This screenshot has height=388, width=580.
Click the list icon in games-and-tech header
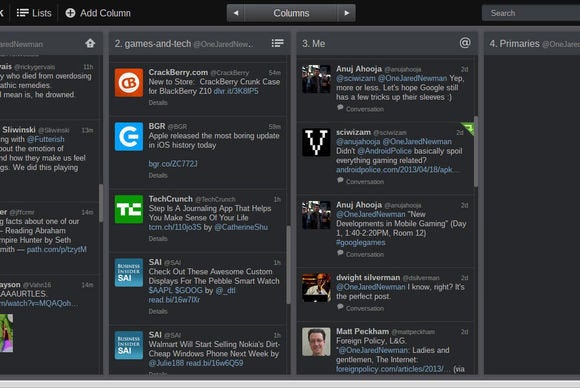pos(277,43)
